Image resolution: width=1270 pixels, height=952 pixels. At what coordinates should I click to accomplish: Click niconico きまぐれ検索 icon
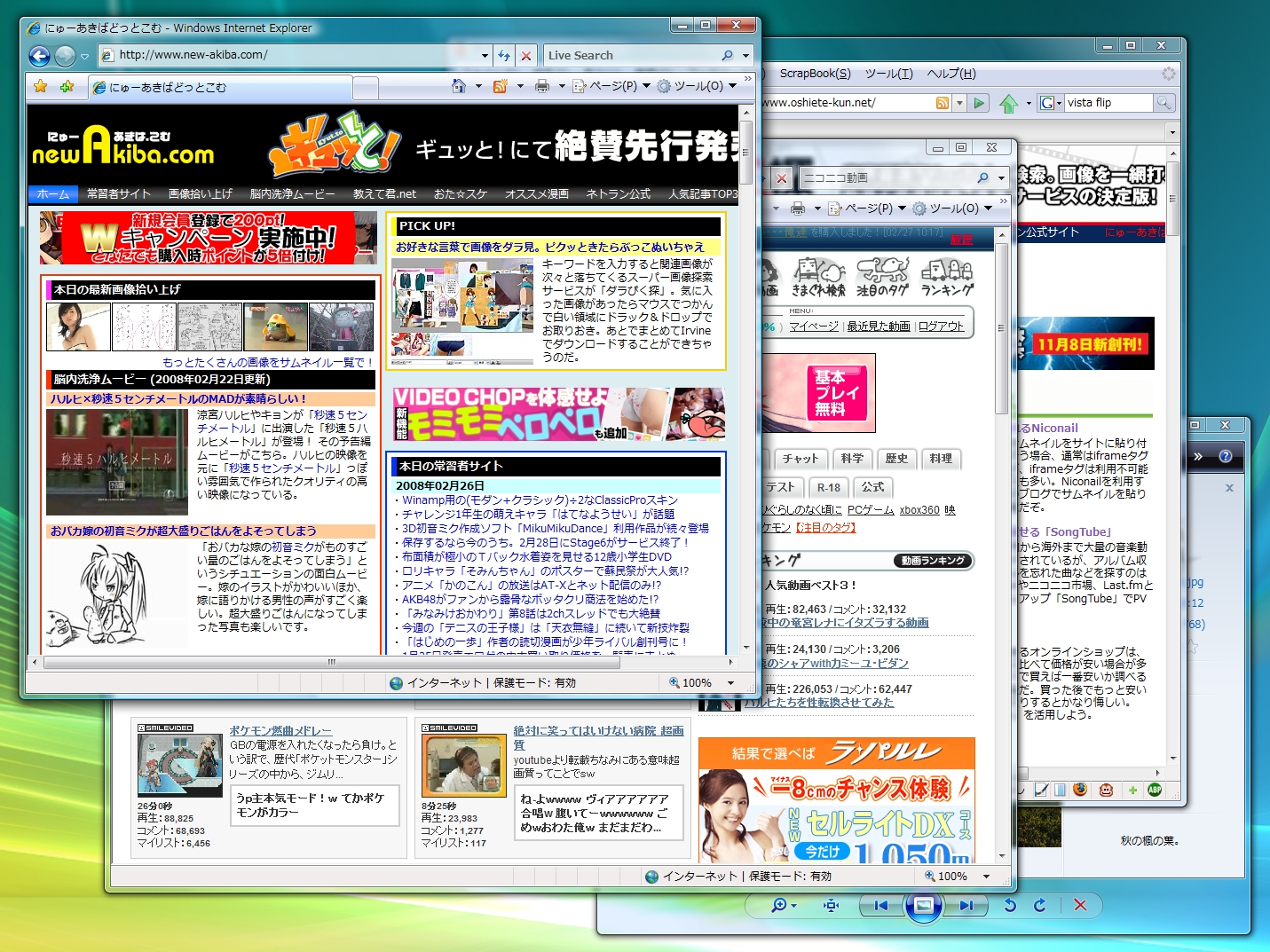[x=818, y=277]
